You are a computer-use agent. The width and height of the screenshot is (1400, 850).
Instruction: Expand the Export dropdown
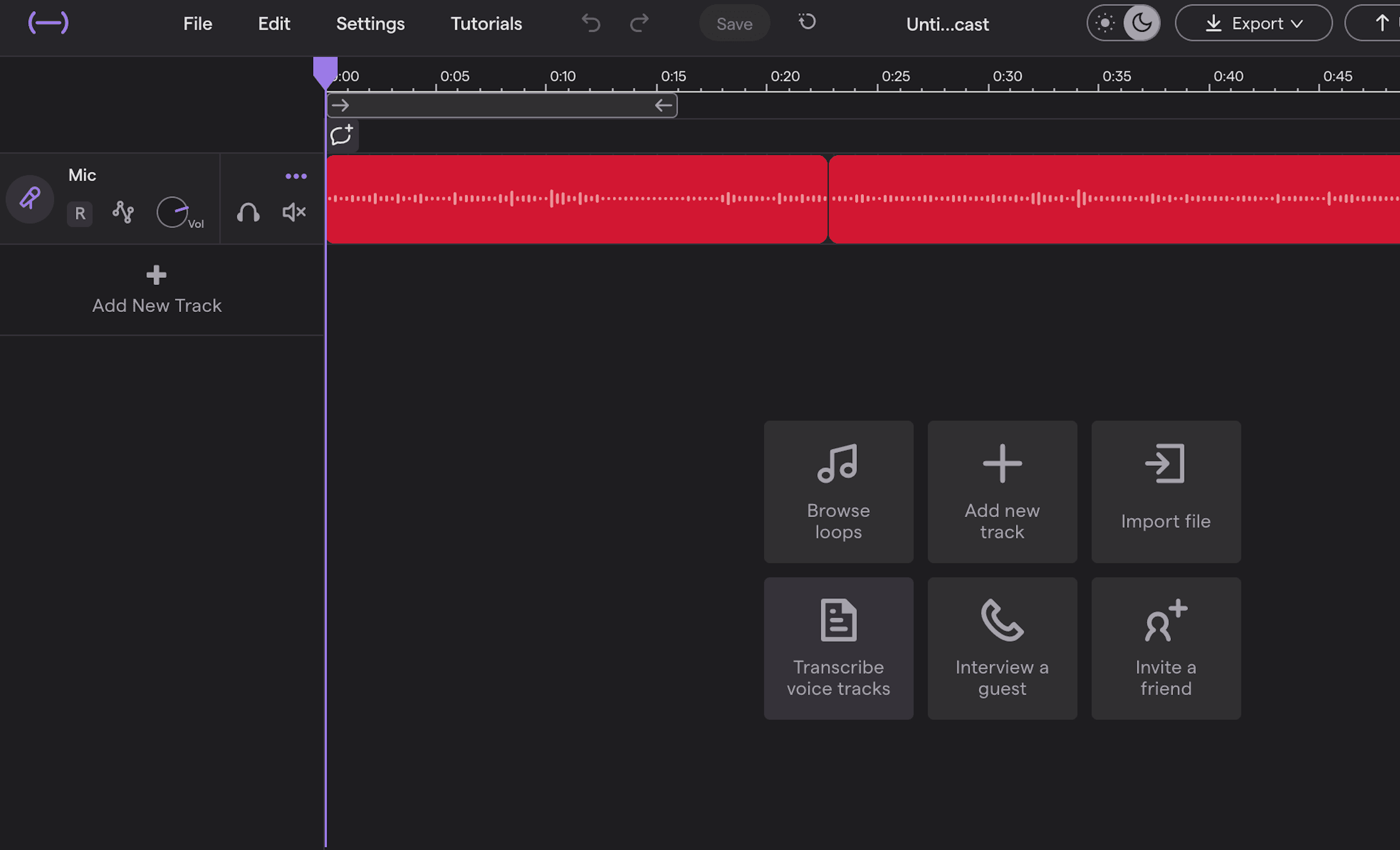click(1253, 23)
